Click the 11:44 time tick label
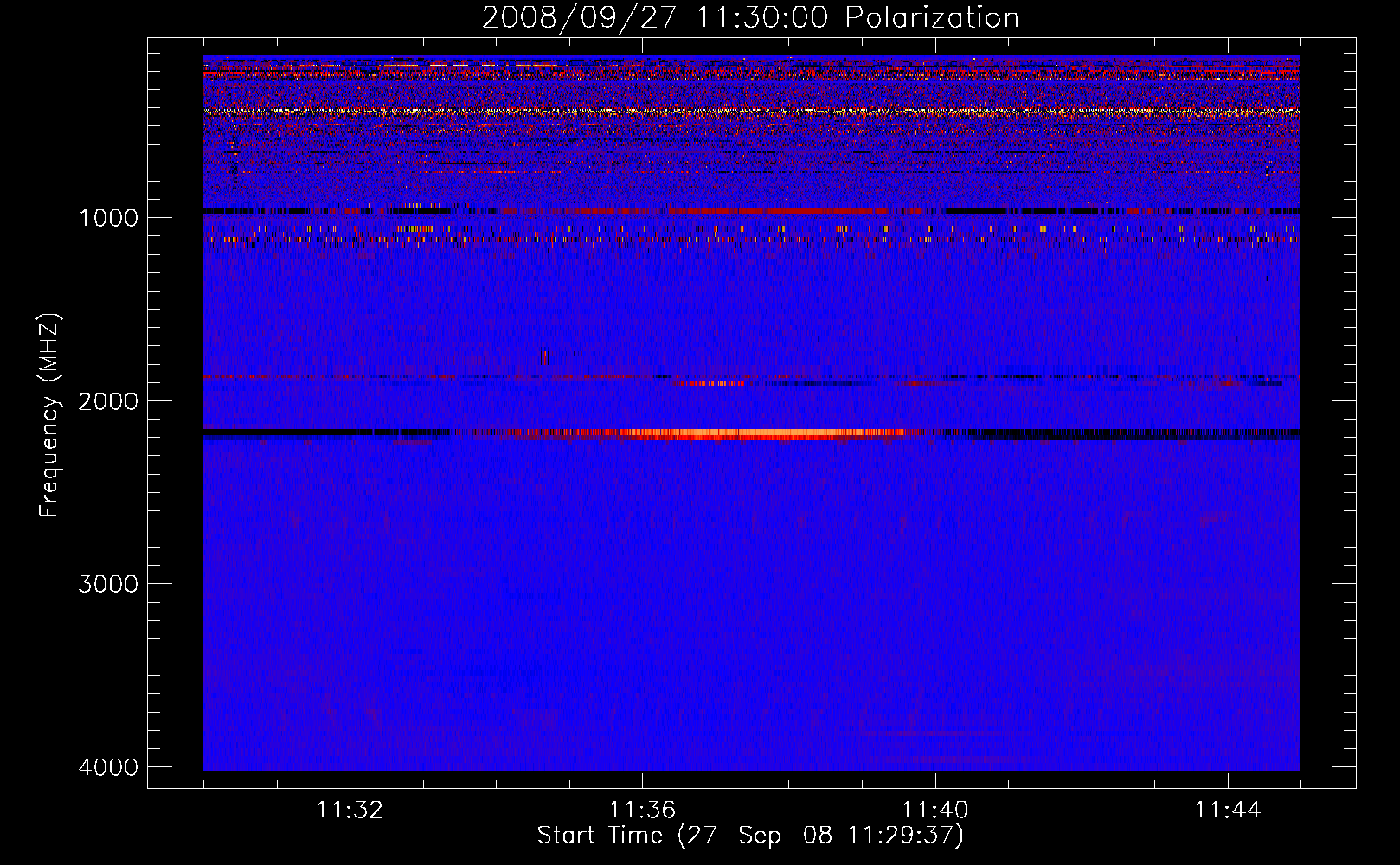This screenshot has width=1400, height=865. [x=1228, y=811]
